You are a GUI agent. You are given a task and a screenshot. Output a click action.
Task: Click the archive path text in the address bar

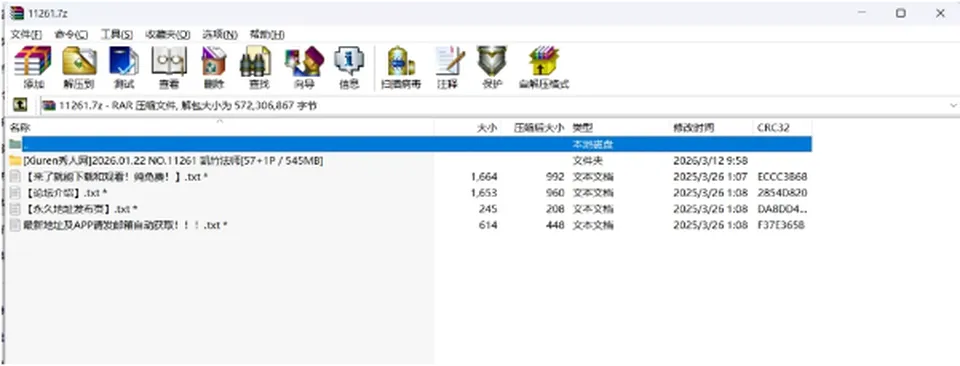coord(188,105)
